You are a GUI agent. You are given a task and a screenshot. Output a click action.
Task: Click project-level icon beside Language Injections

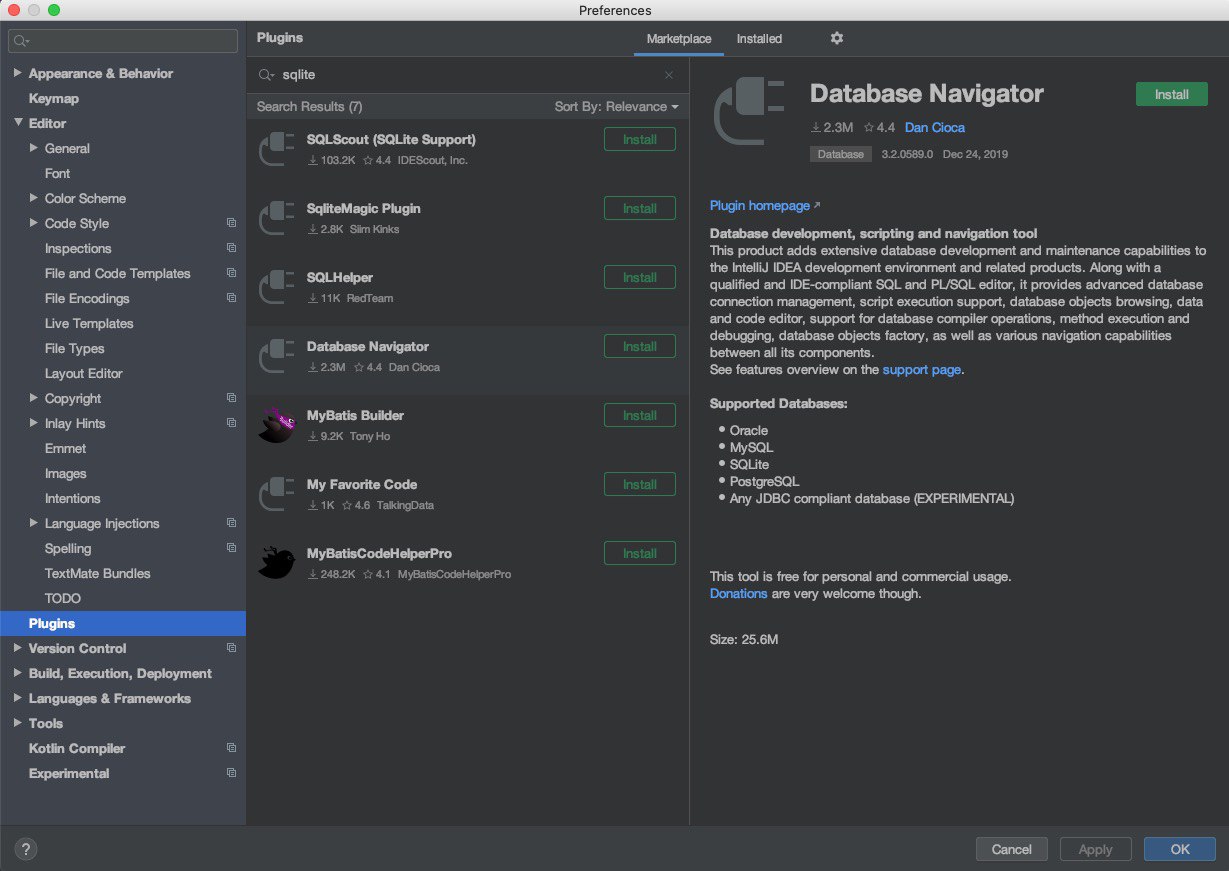(231, 523)
